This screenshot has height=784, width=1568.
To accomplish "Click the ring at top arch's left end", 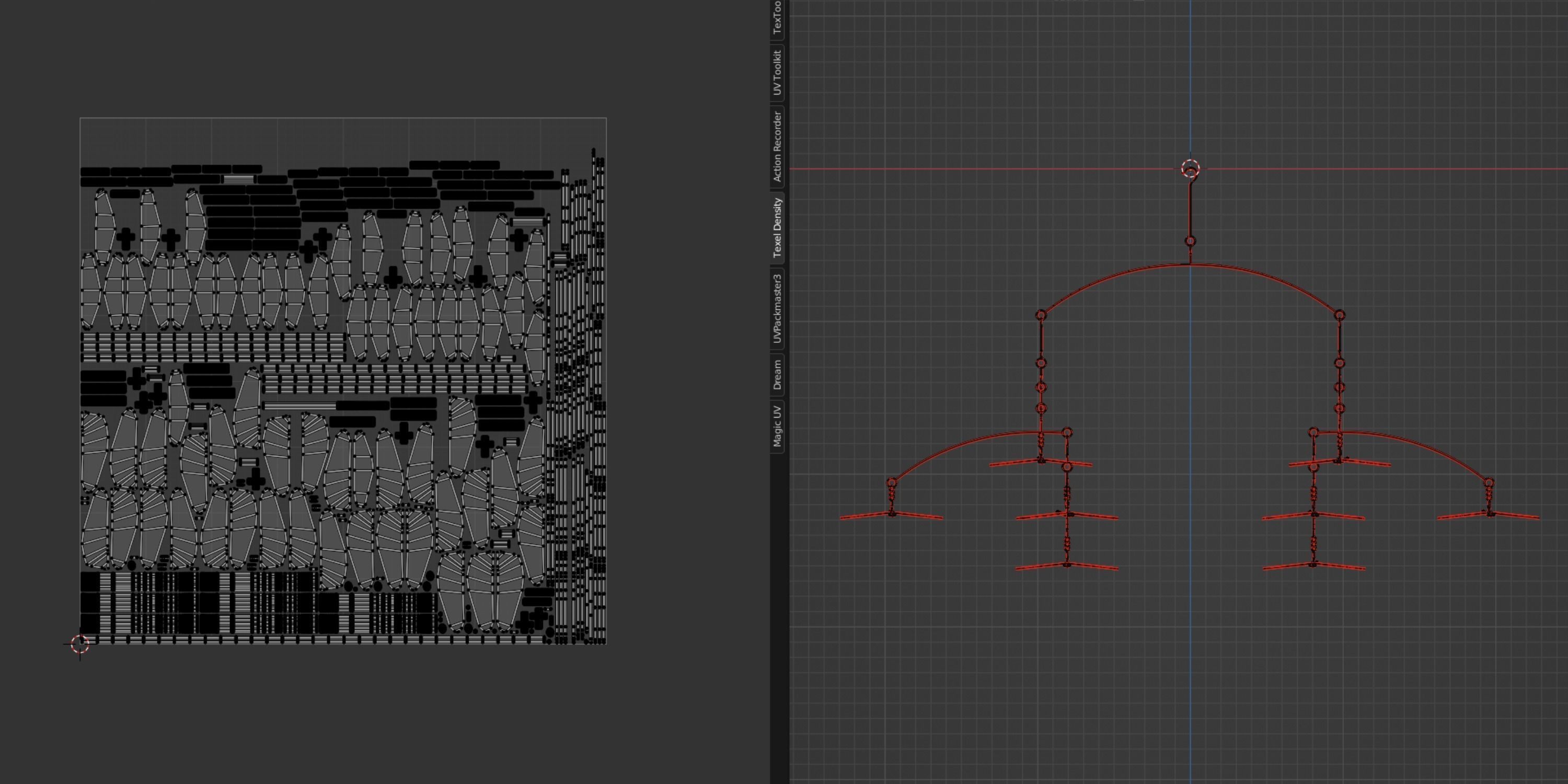I will pyautogui.click(x=1041, y=315).
